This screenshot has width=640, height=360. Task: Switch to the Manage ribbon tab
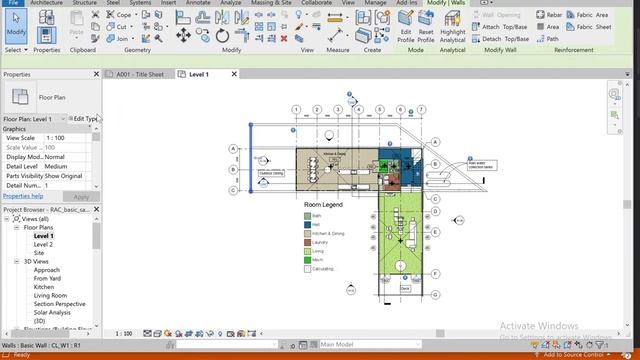coord(375,3)
